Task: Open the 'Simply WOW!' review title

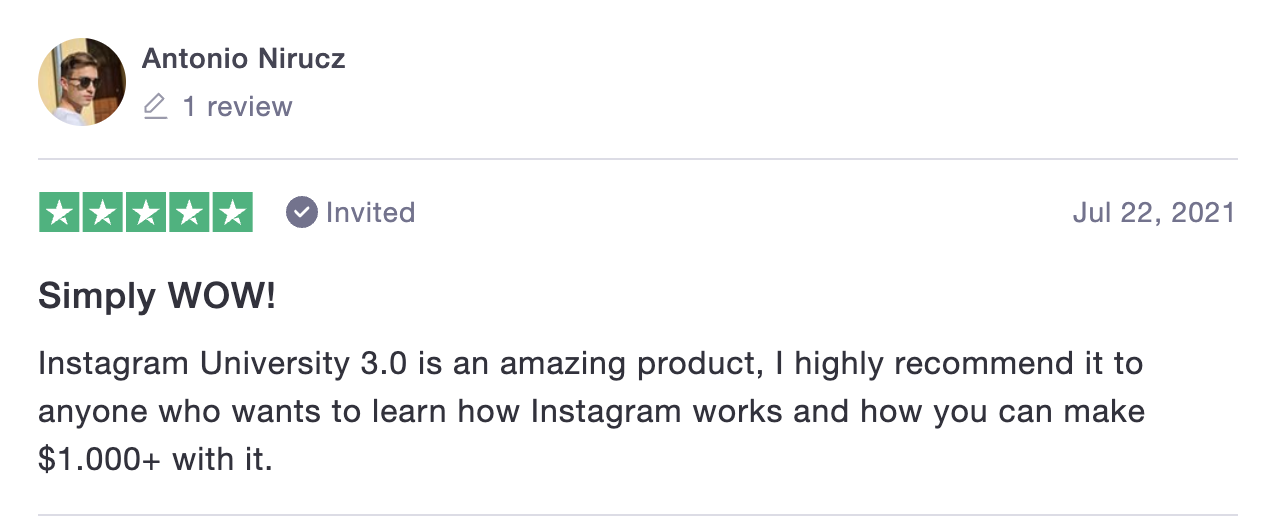Action: pyautogui.click(x=157, y=296)
